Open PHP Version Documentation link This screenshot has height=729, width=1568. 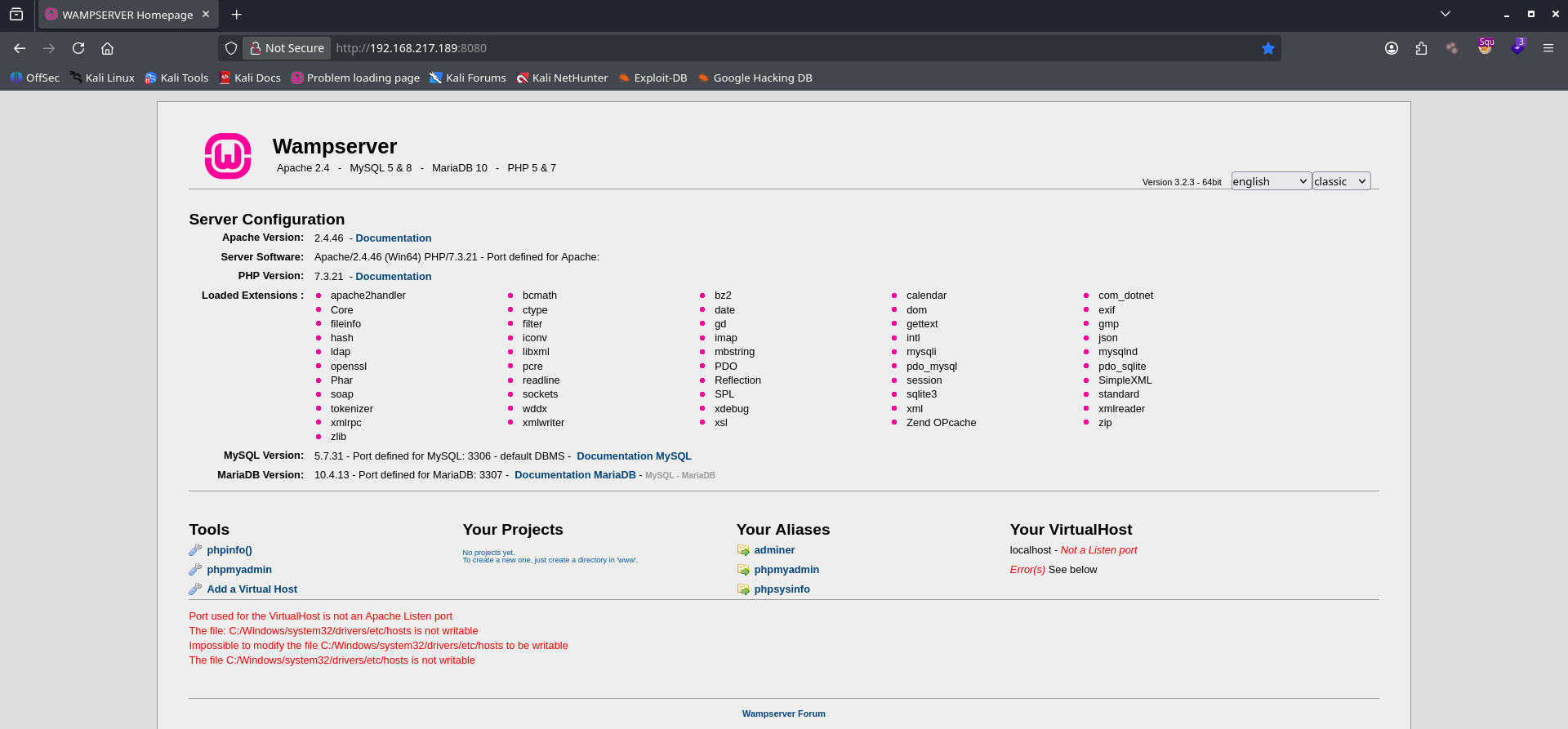tap(394, 277)
